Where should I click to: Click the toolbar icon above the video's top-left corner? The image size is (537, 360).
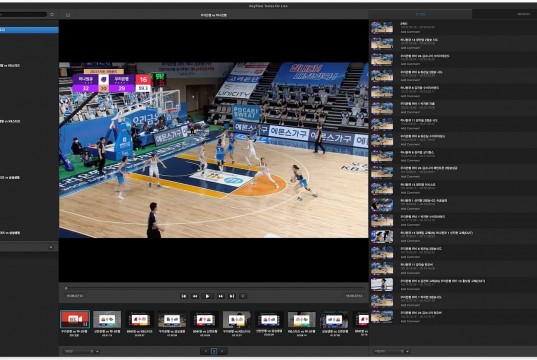68,15
